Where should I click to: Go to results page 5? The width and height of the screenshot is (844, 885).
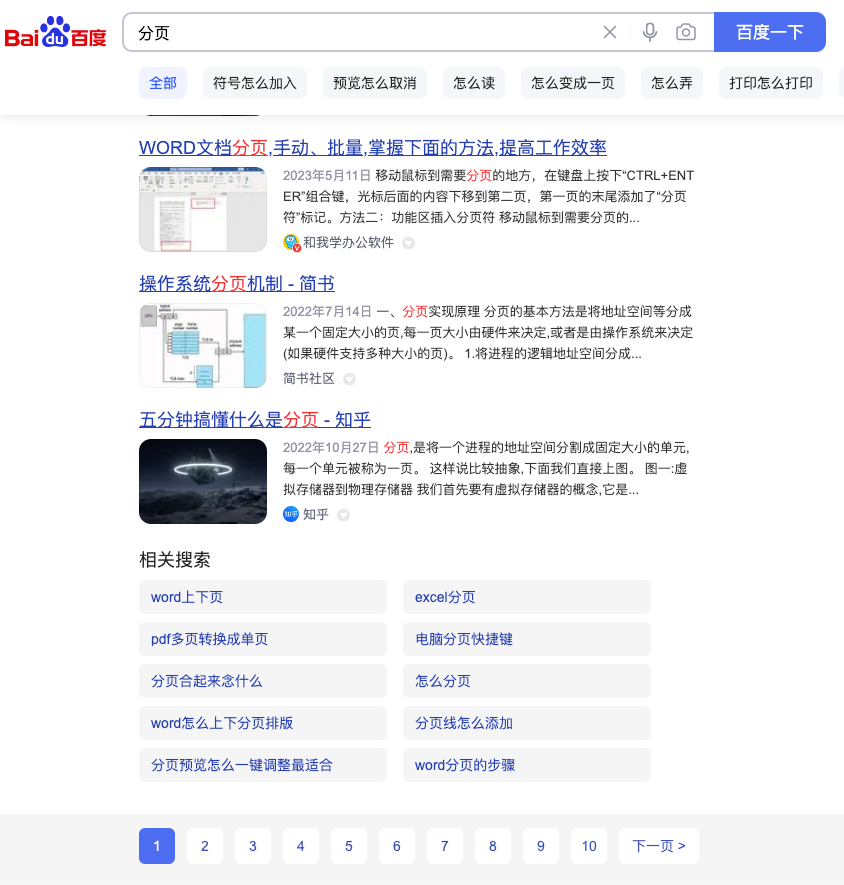pyautogui.click(x=349, y=846)
